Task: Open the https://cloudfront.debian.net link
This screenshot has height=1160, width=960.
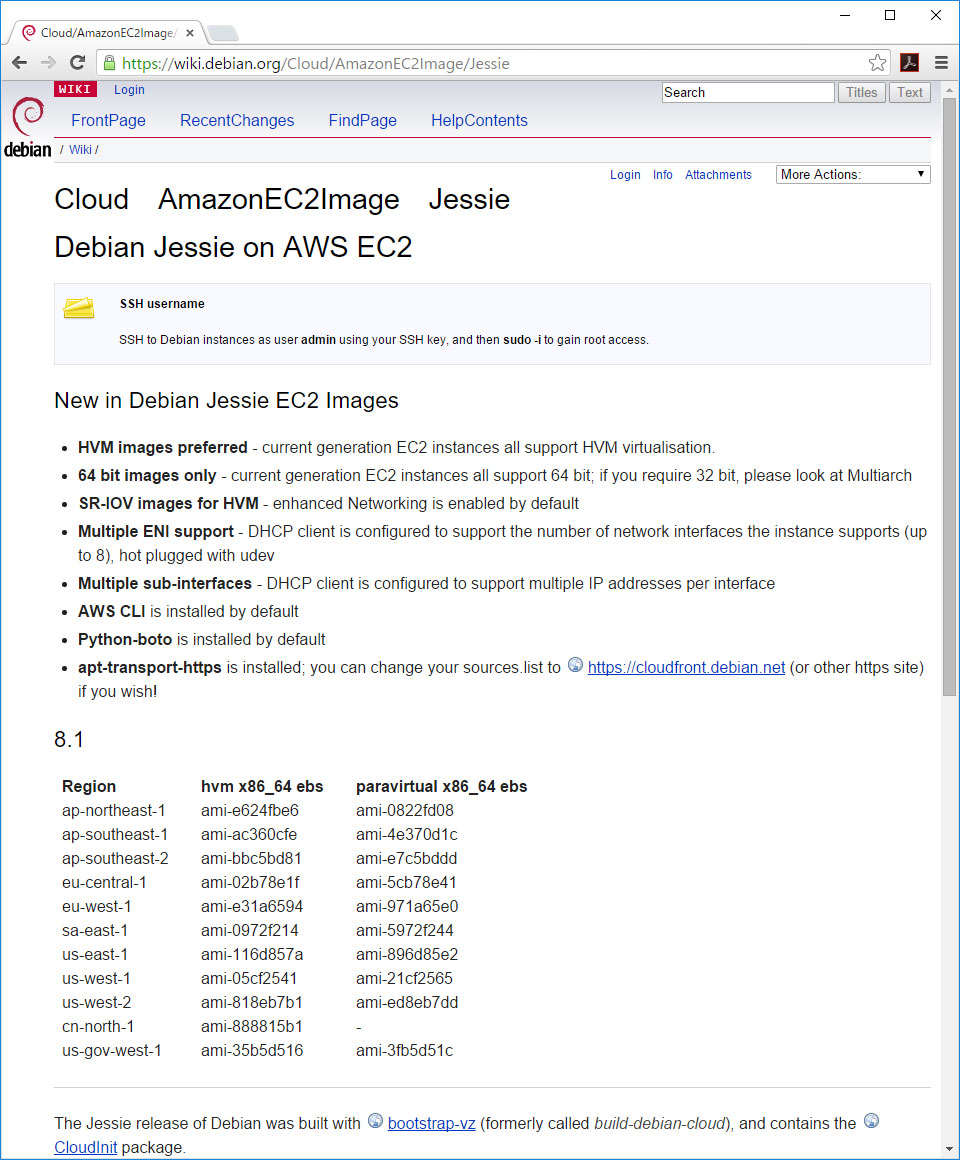Action: [x=686, y=667]
